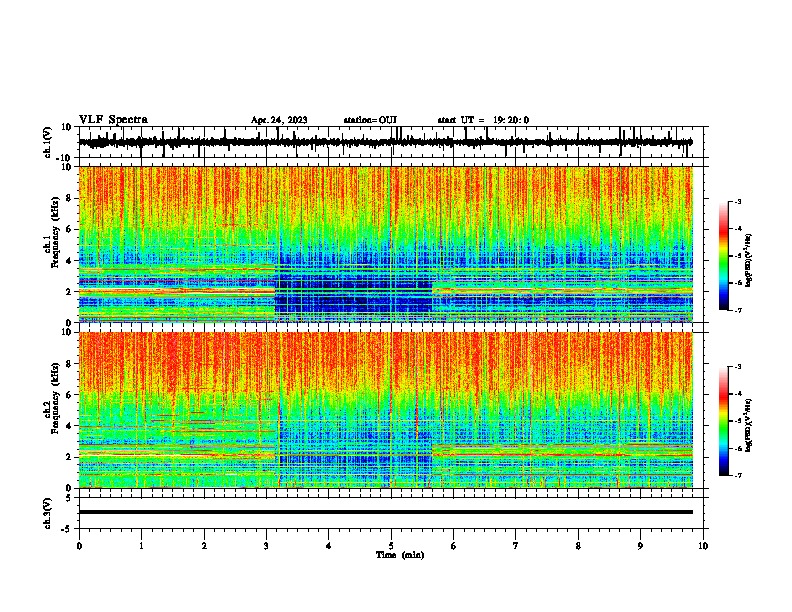Click time axis tick label "3"
Image resolution: width=792 pixels, height=612 pixels.
266,546
